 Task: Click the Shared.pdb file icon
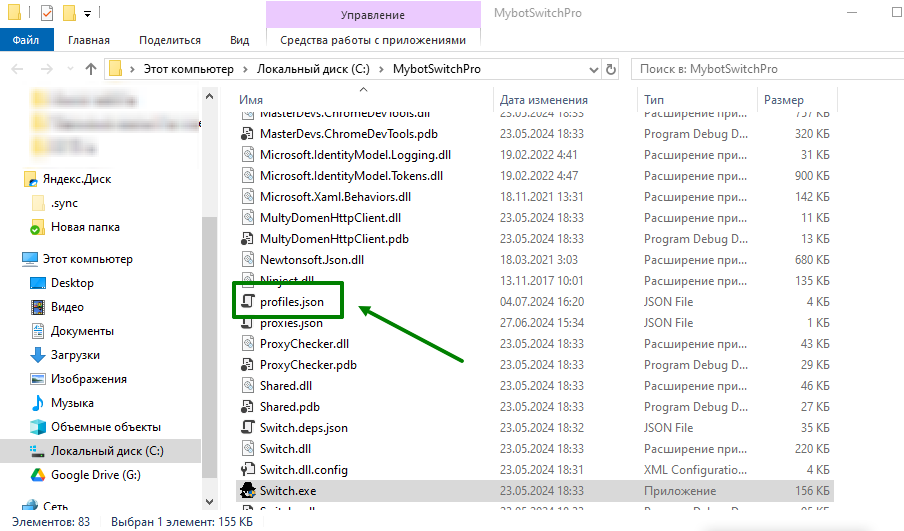coord(247,407)
